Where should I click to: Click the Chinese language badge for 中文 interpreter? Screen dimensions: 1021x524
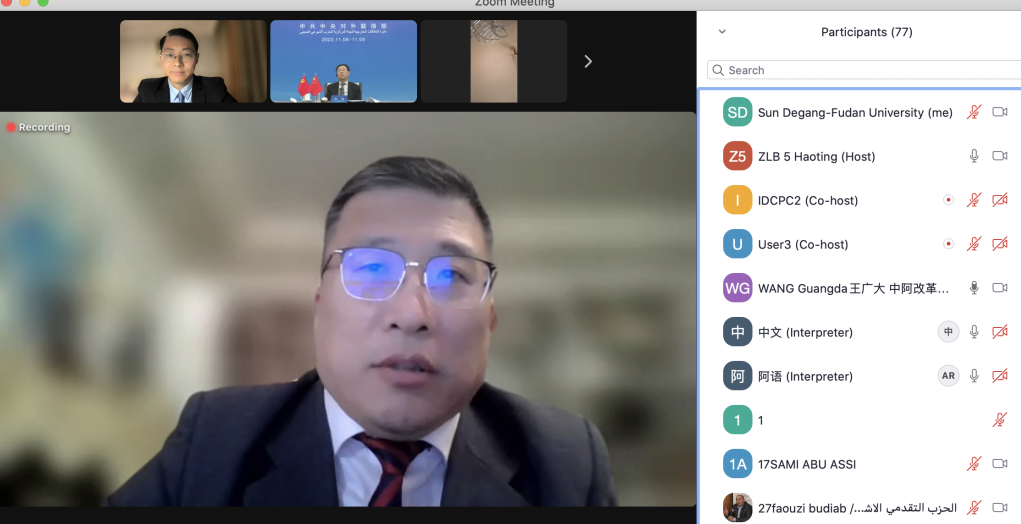pos(948,332)
